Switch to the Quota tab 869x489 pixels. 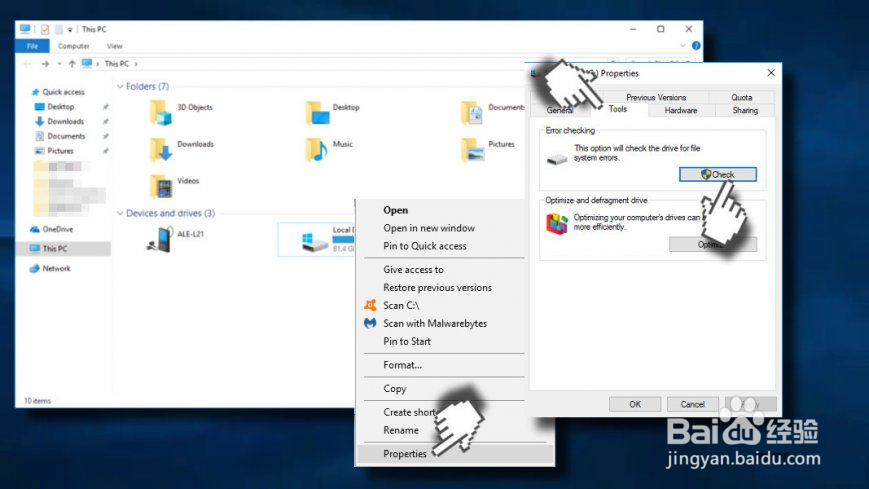click(x=742, y=97)
